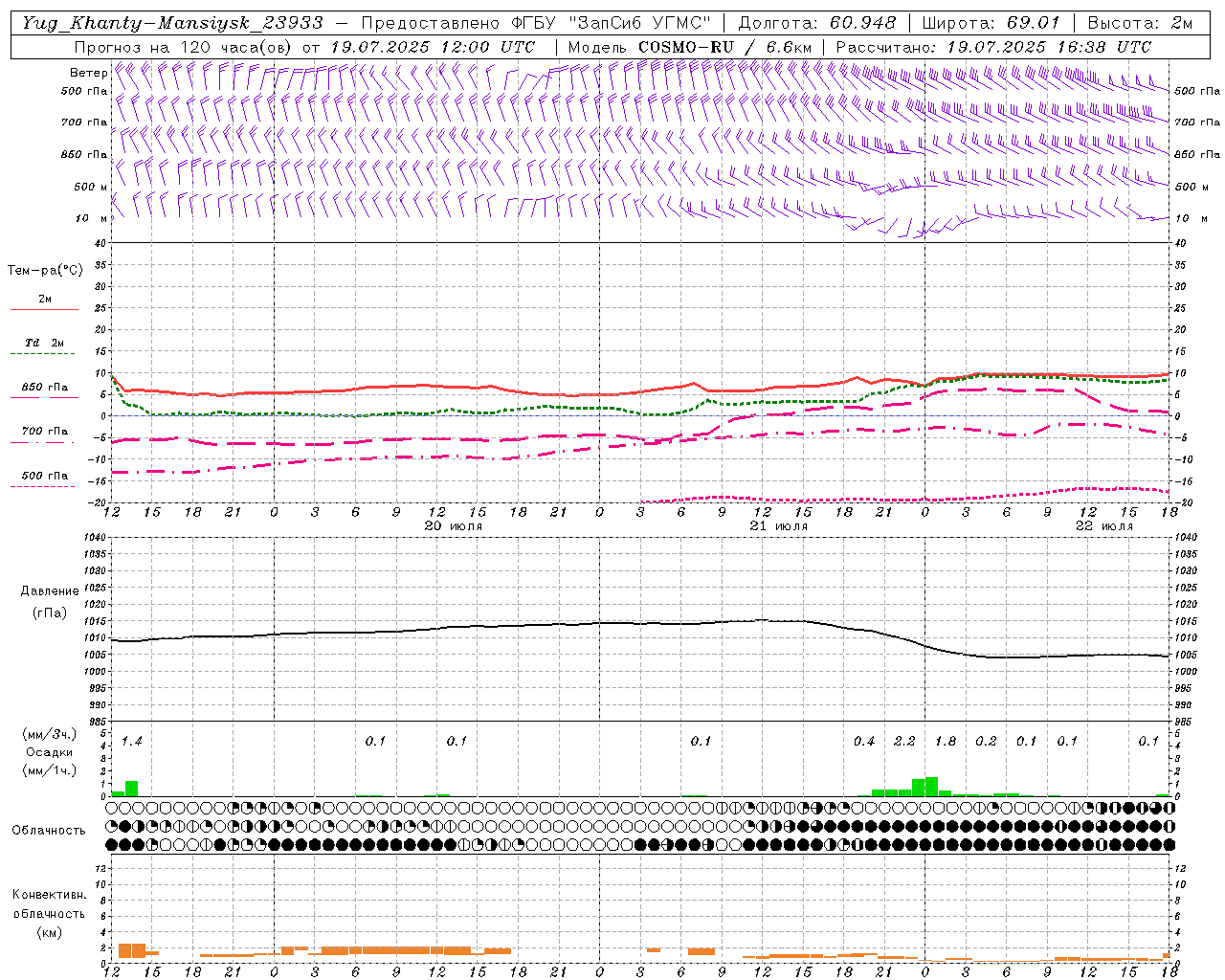Select the "Прогноз на 120 часа(ов)" forecast text

click(x=184, y=47)
